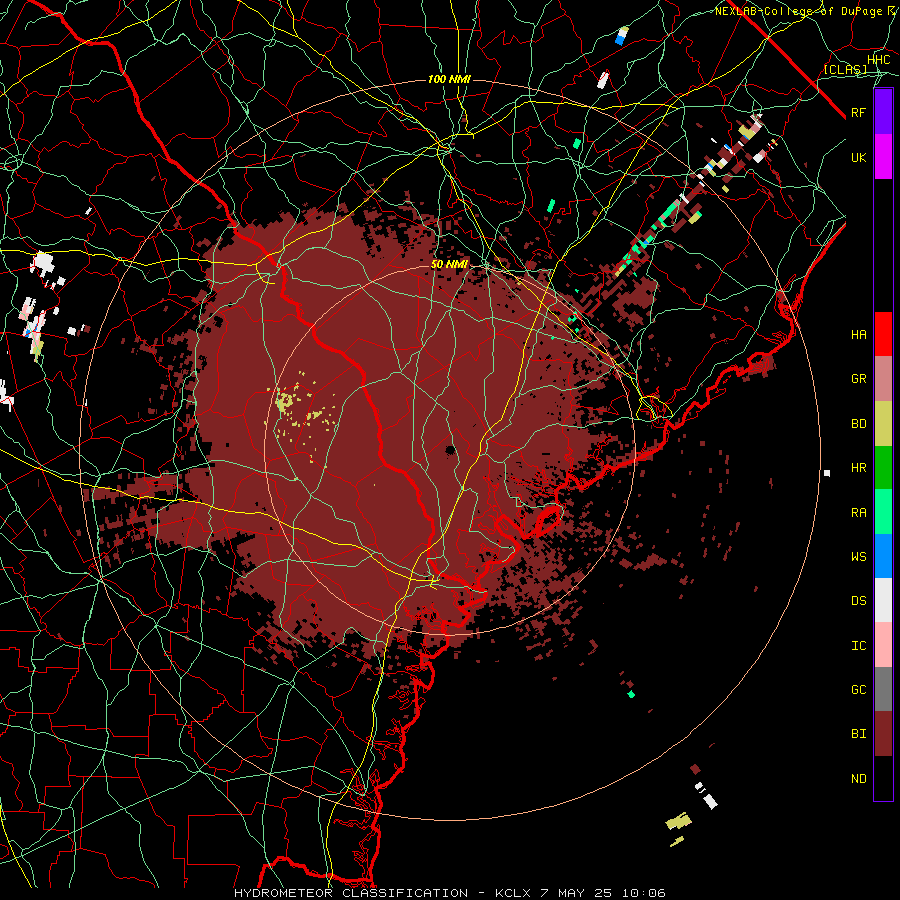Click the KCLX radar site identifier

514,893
